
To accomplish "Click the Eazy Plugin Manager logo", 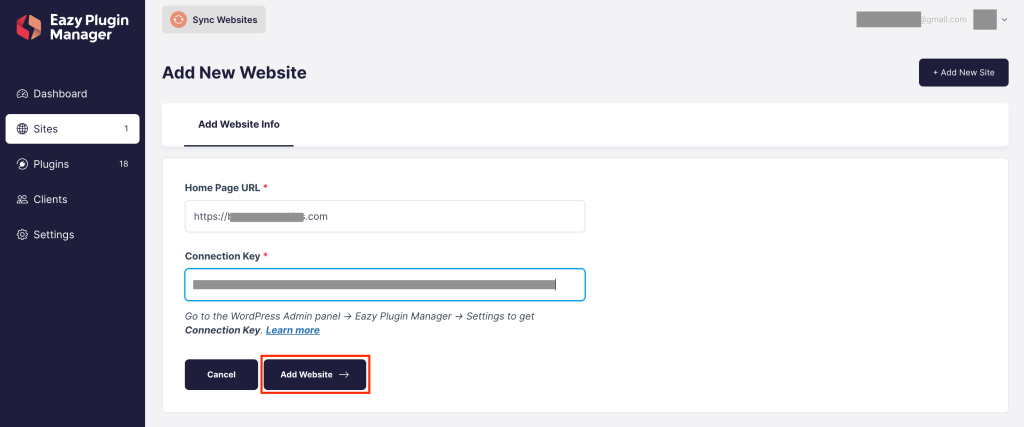I will (x=72, y=27).
